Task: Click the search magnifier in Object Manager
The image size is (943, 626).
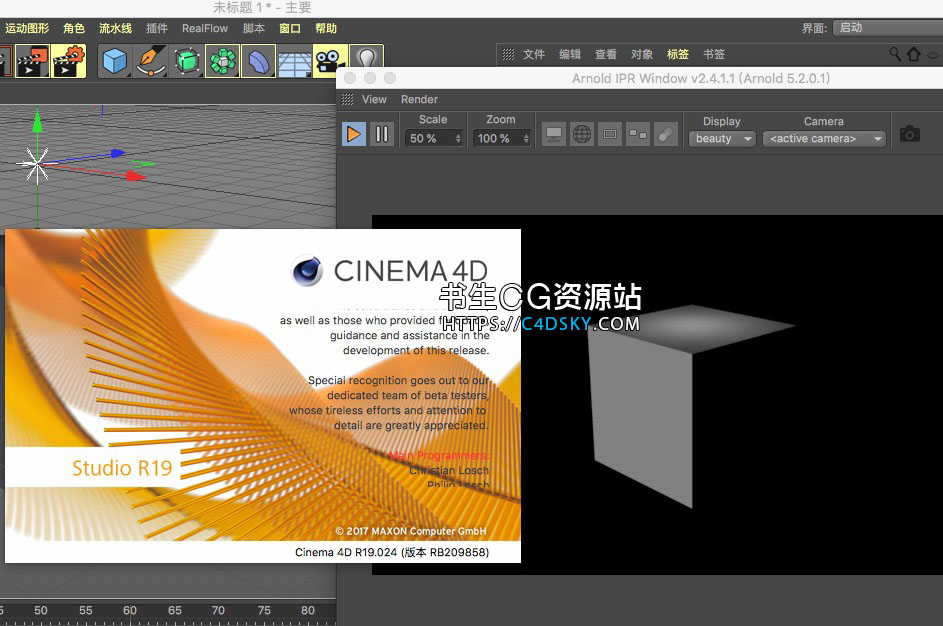Action: 895,54
